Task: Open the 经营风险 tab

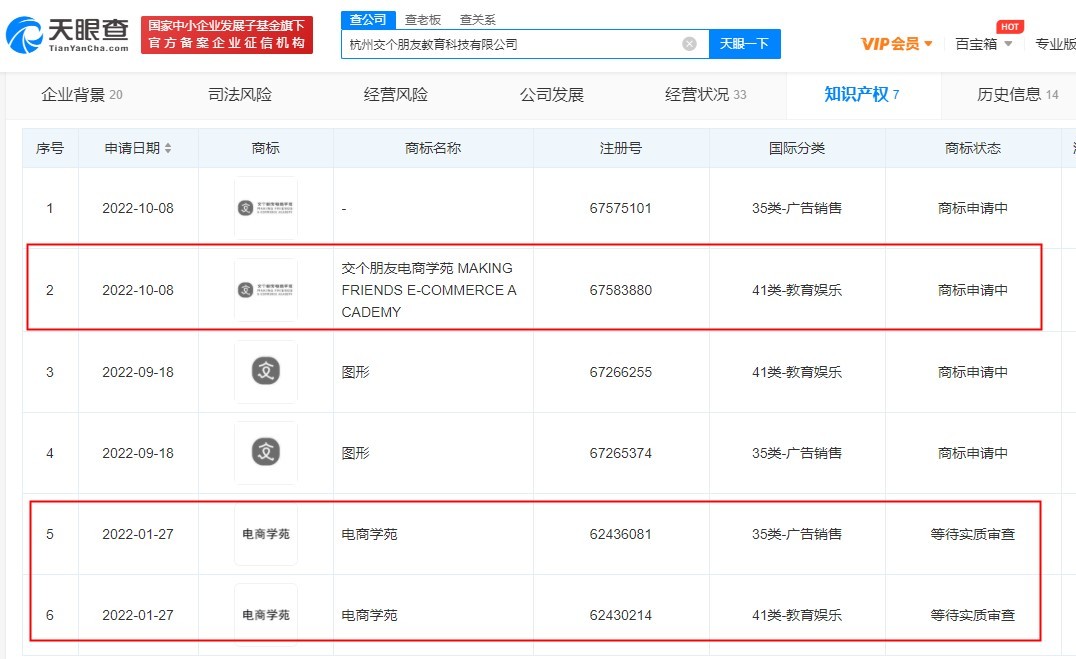Action: (x=396, y=95)
